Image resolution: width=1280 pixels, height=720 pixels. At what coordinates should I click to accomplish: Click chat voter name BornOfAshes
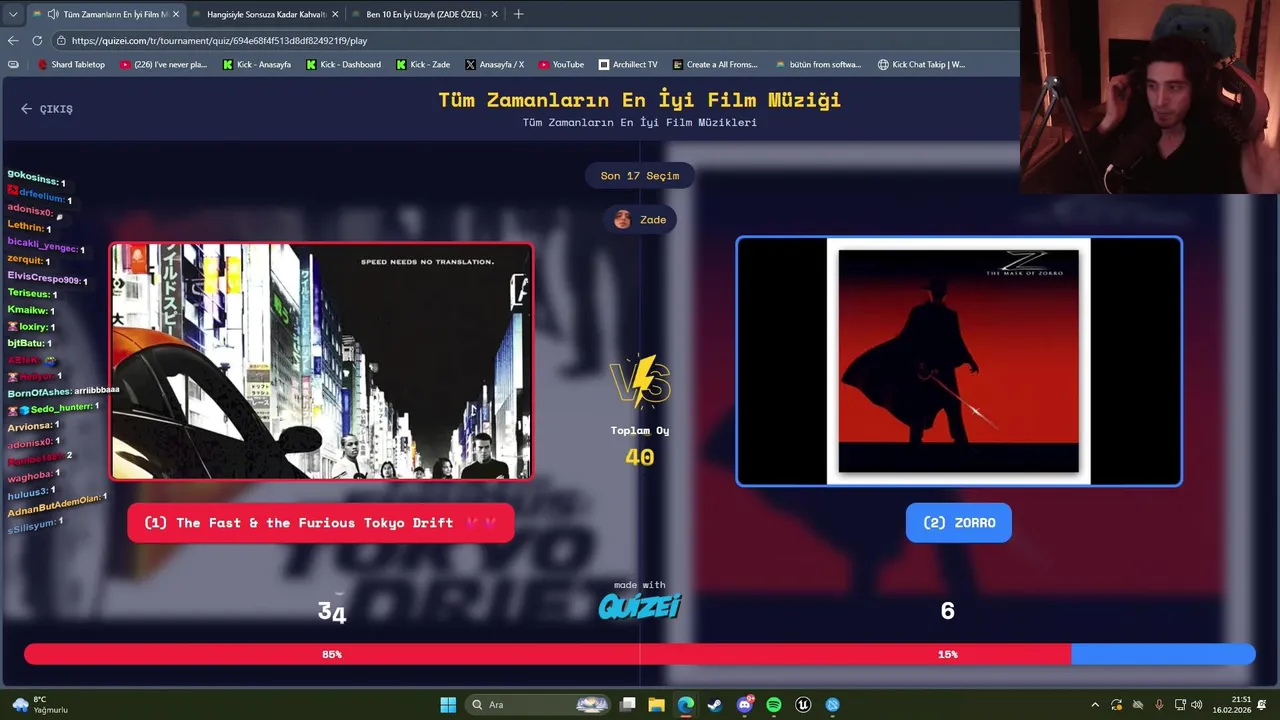click(x=39, y=393)
